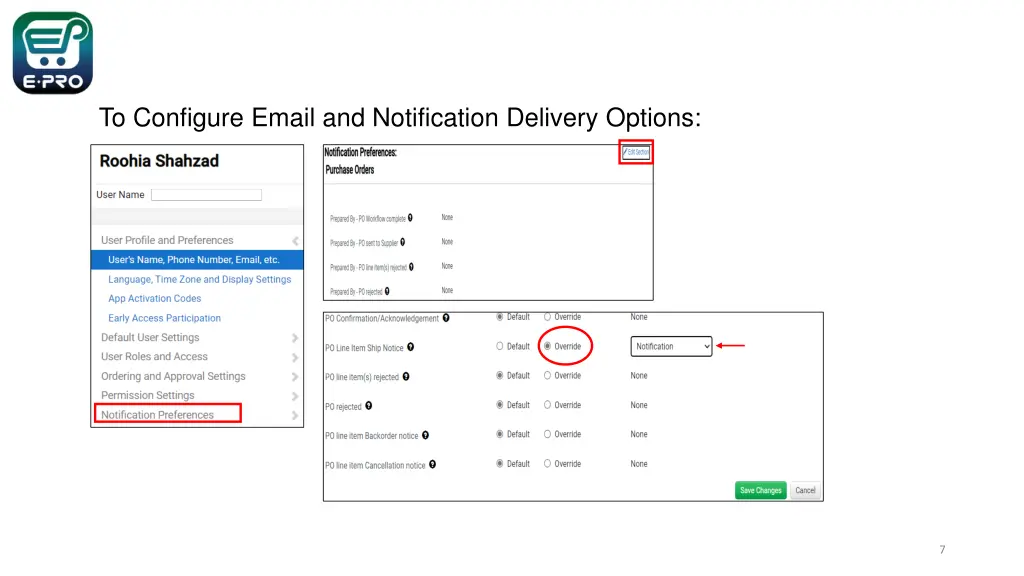Select Ordering and Approval Settings menu item

pos(173,376)
